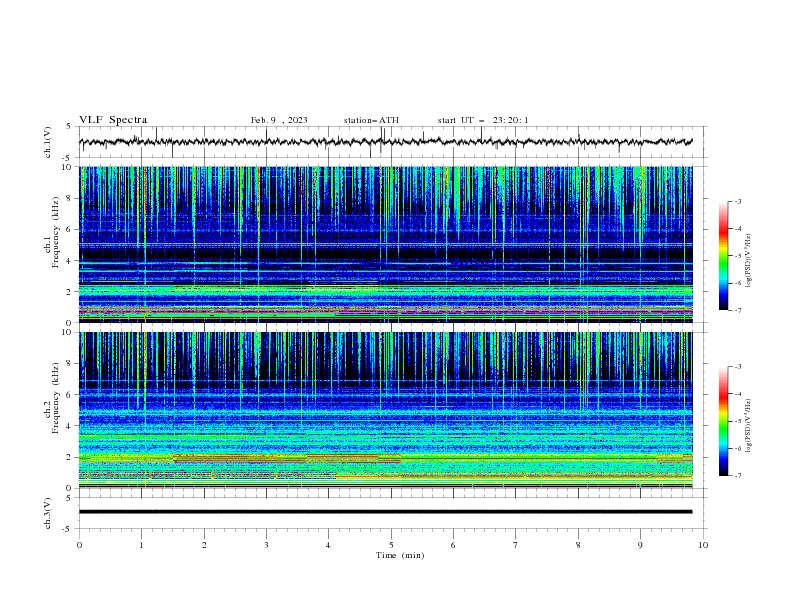Click the "station=ATH" label
Screen dimensions: 792x612
(x=371, y=120)
